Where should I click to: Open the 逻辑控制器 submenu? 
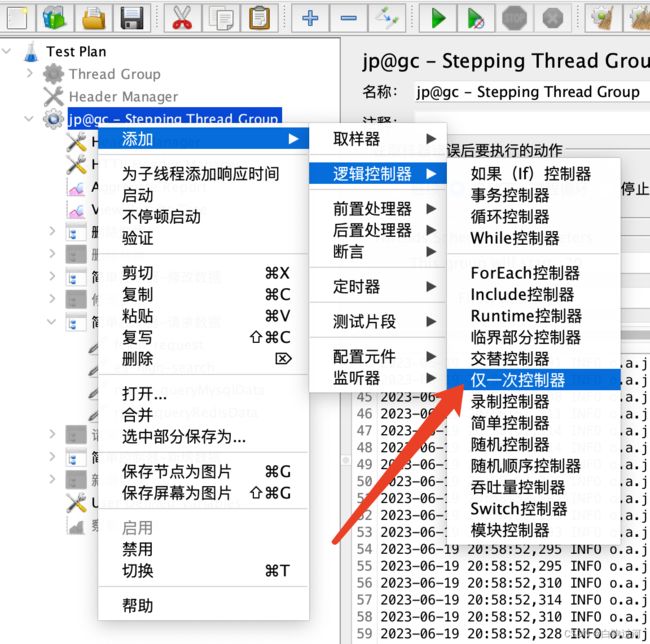tap(378, 174)
